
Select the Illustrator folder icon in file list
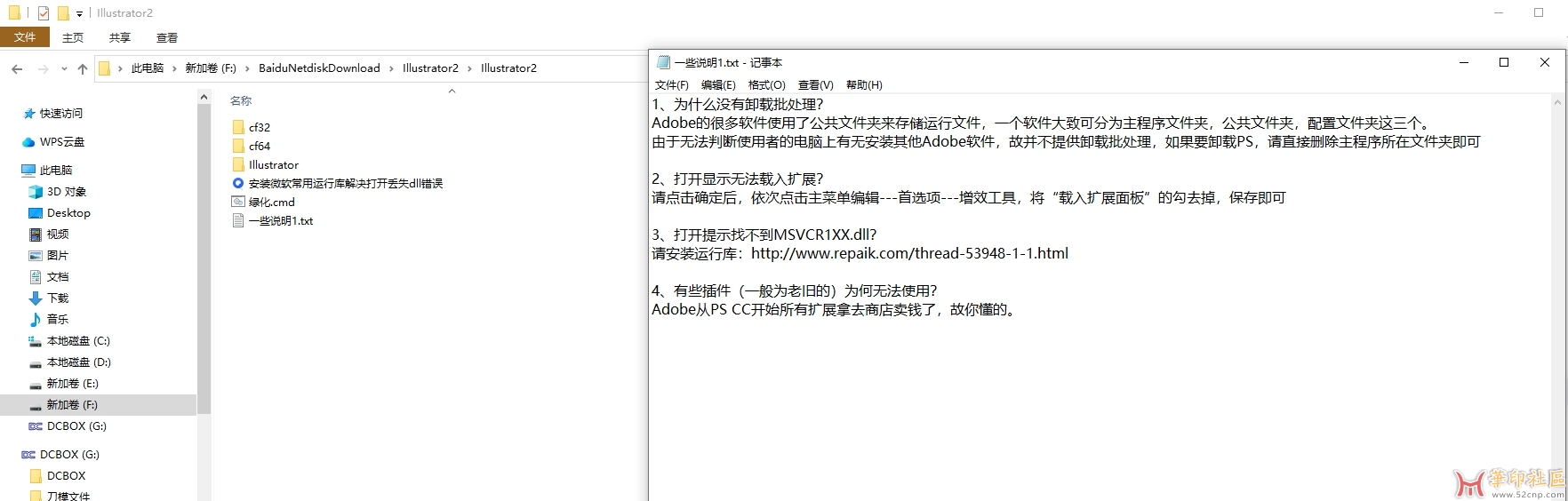(238, 164)
